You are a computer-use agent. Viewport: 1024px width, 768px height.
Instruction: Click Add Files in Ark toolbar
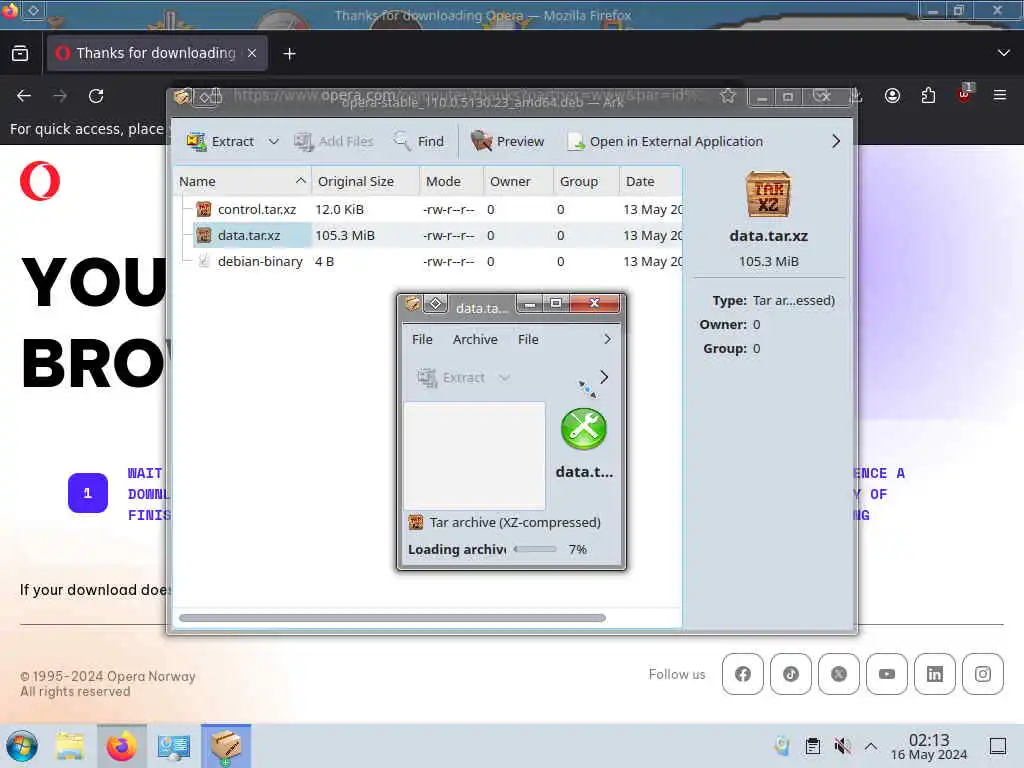[x=334, y=141]
